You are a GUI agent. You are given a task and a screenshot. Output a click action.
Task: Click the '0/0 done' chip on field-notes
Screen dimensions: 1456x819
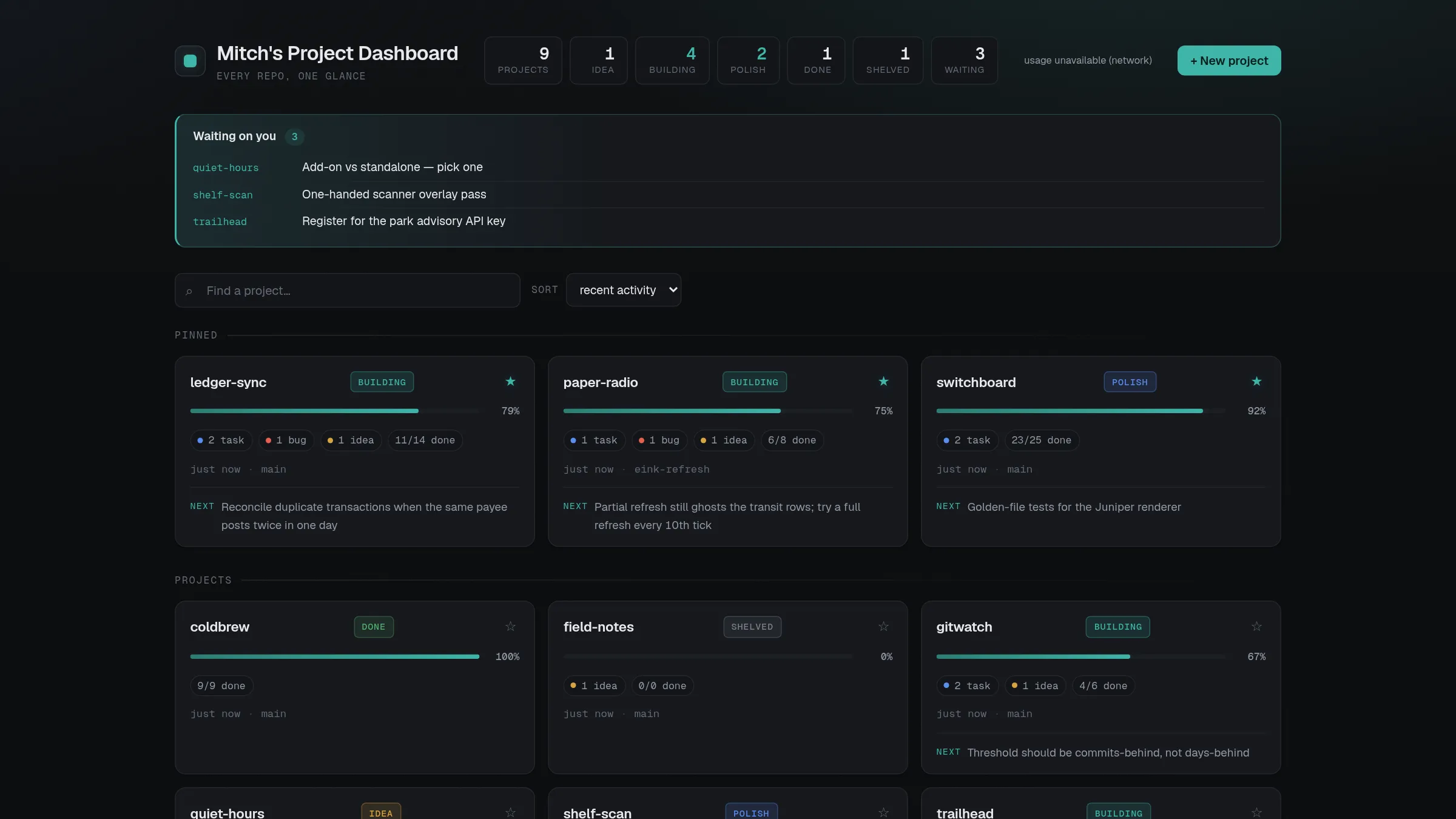[x=662, y=686]
